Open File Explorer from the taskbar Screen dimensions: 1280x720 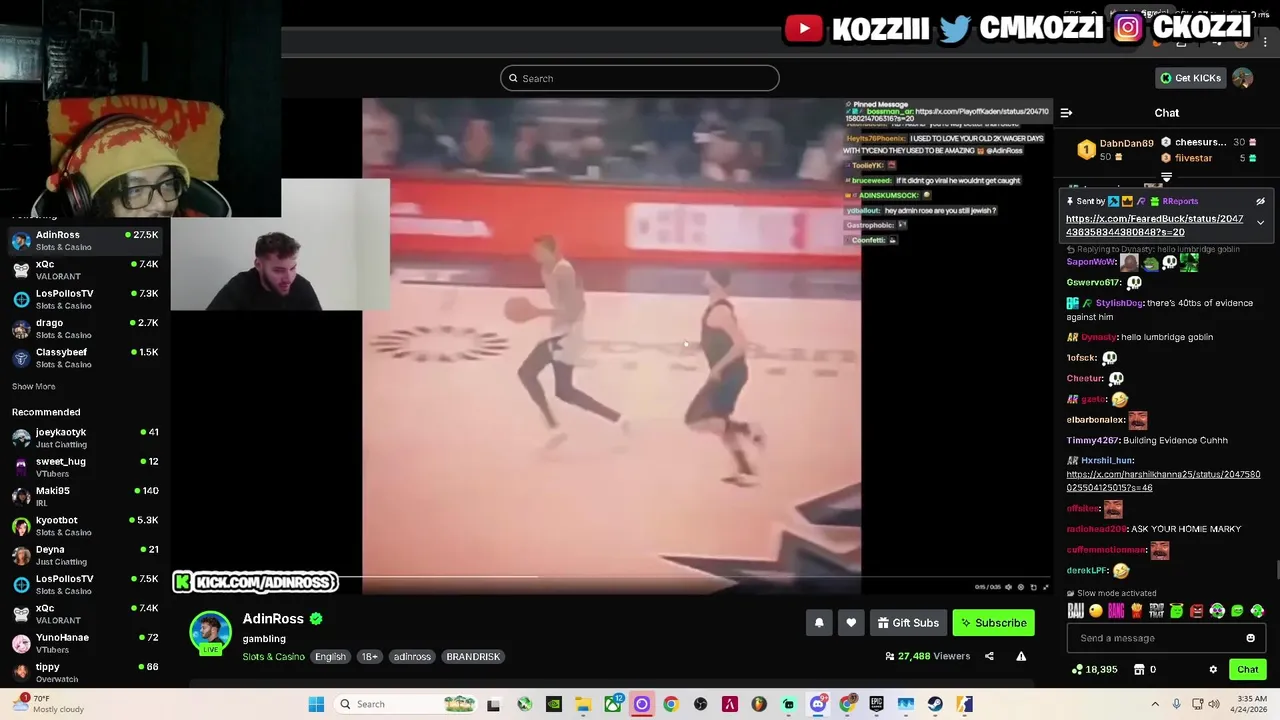point(583,704)
